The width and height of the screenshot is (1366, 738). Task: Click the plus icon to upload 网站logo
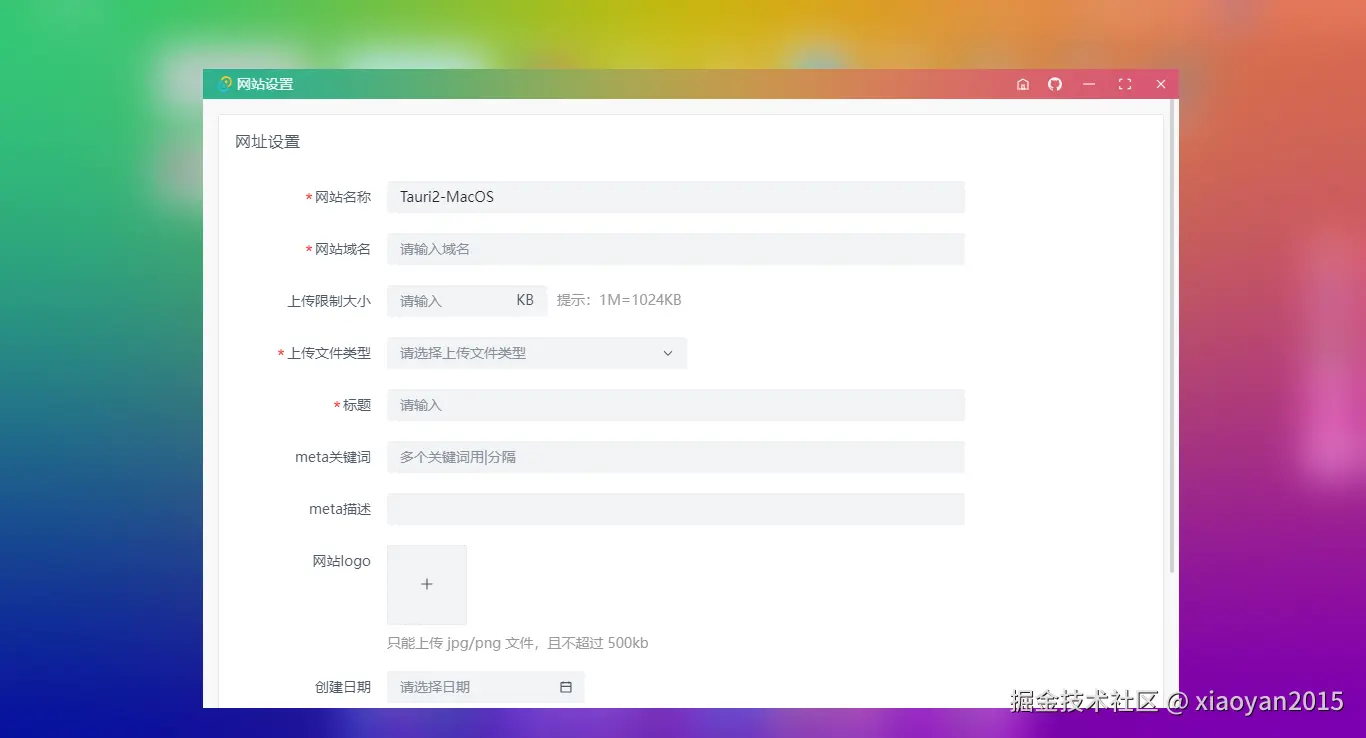(427, 584)
